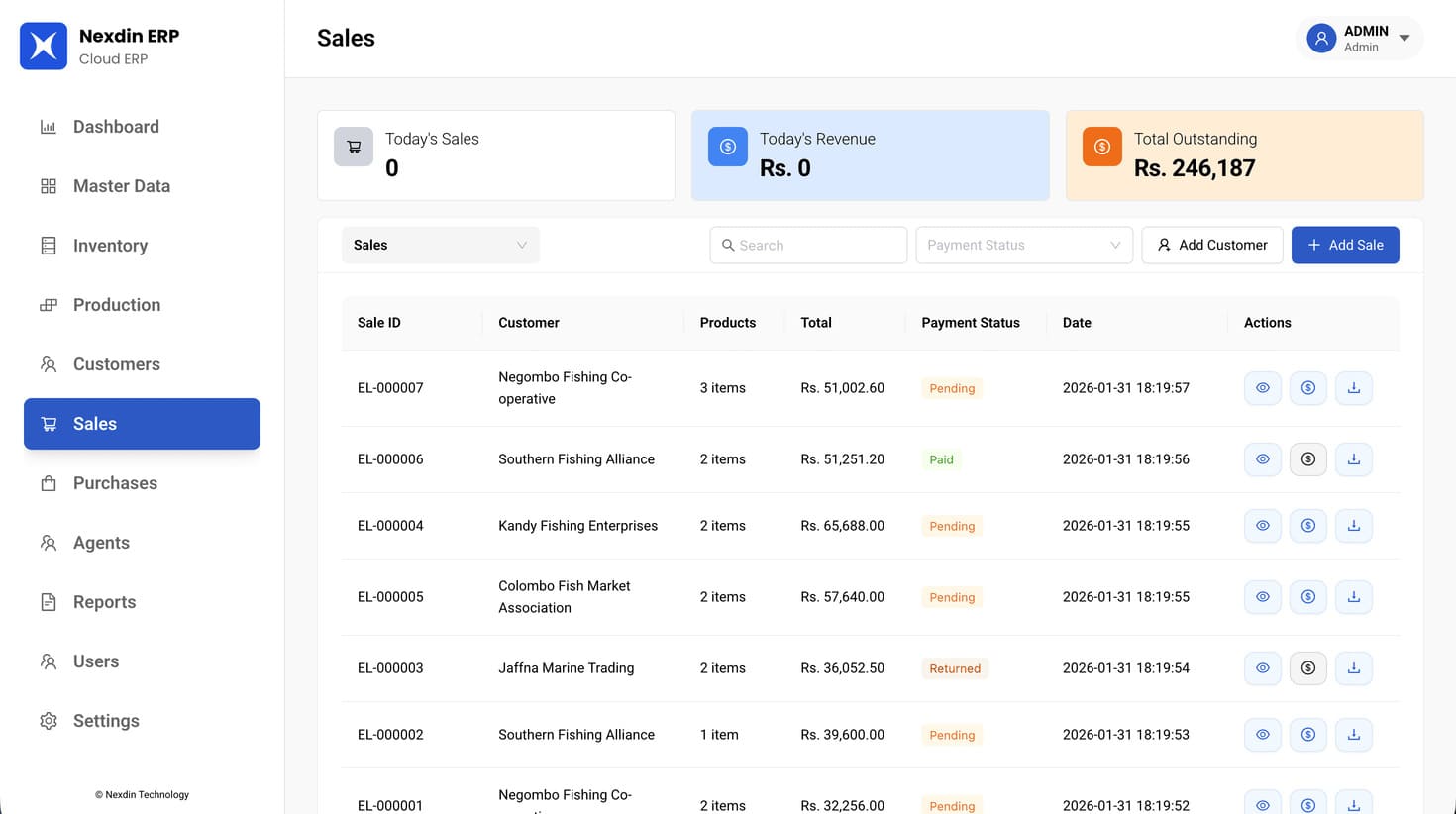This screenshot has height=814, width=1456.
Task: Open Settings via the gear icon
Action: 48,720
